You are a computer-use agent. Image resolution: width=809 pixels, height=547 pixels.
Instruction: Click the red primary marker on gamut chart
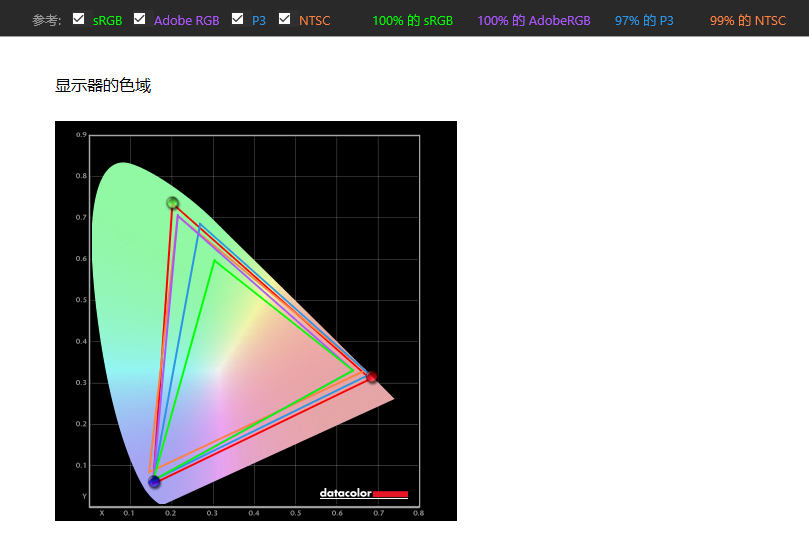[371, 377]
